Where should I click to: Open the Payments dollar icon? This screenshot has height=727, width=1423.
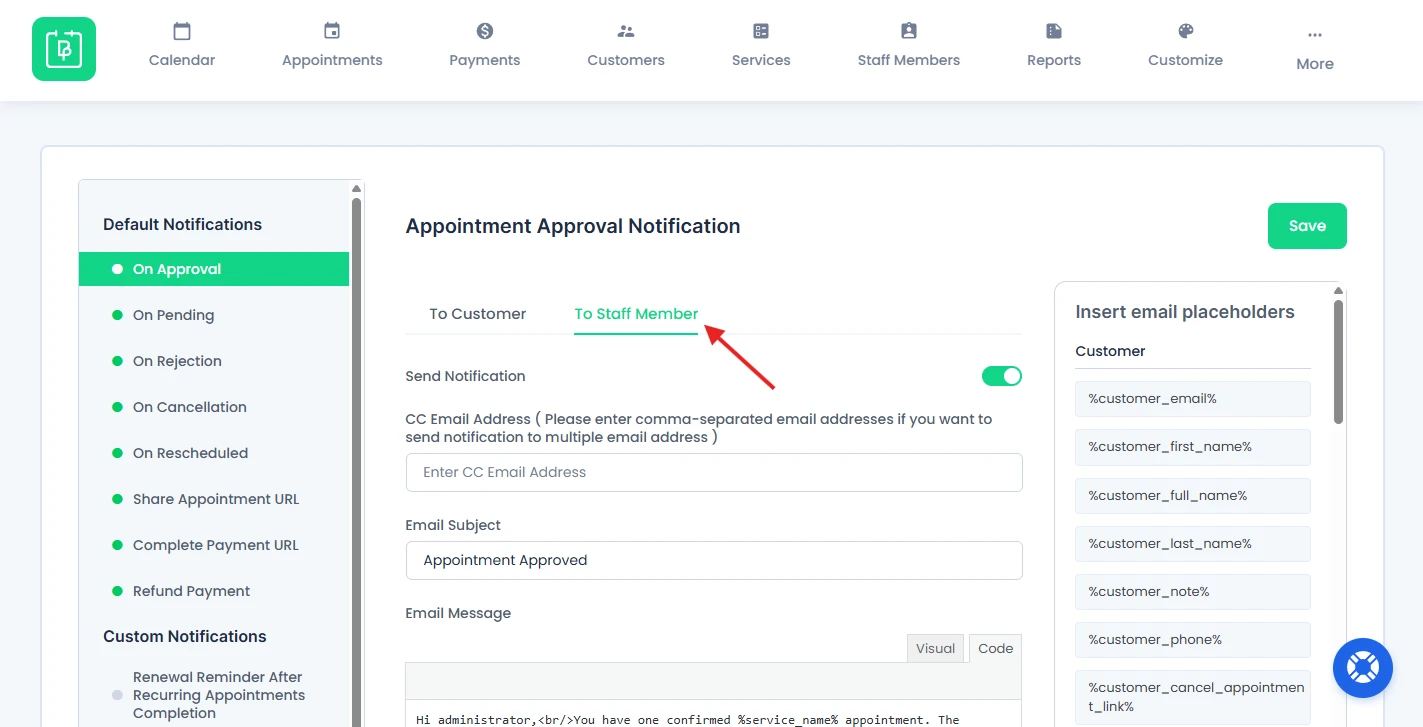[x=485, y=31]
